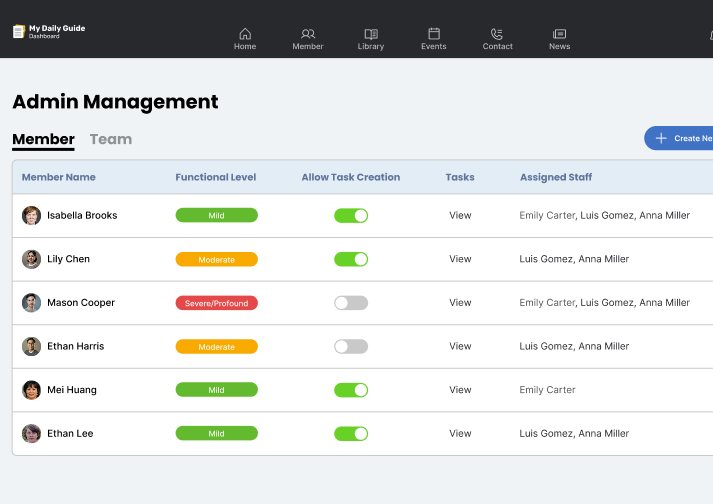The height and width of the screenshot is (504, 713).
Task: Switch to the Team tab
Action: (110, 139)
